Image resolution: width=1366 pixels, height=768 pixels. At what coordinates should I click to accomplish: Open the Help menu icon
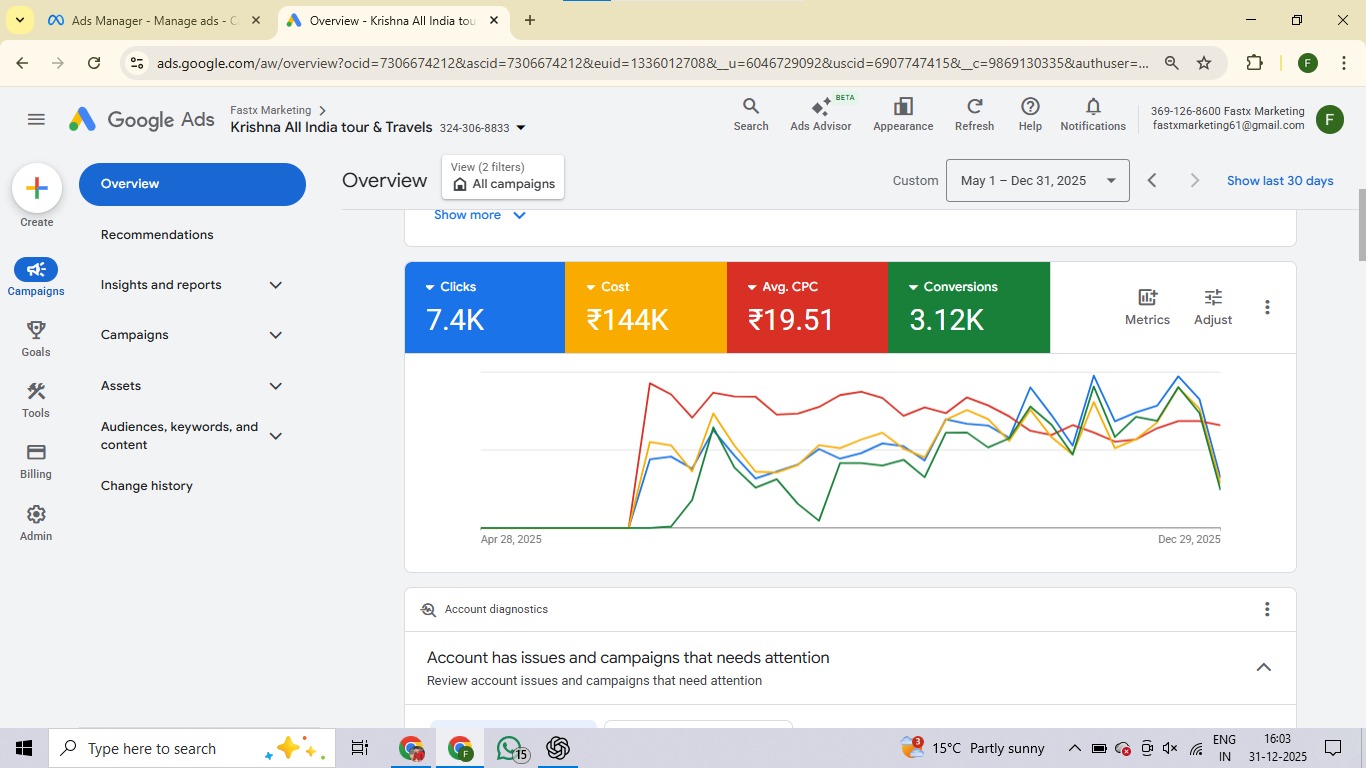click(x=1030, y=114)
